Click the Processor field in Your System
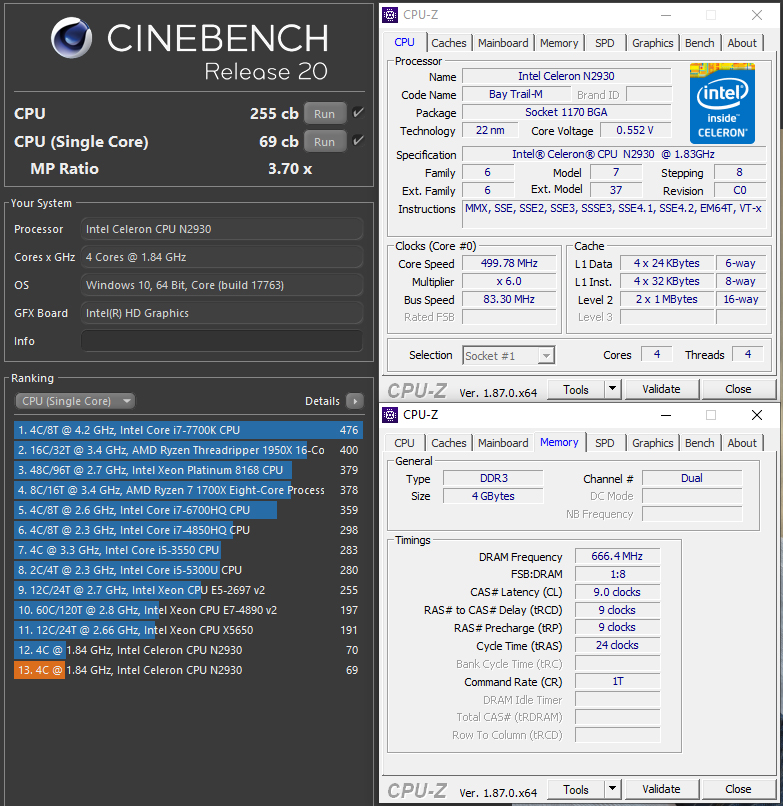The height and width of the screenshot is (806, 783). coord(222,229)
